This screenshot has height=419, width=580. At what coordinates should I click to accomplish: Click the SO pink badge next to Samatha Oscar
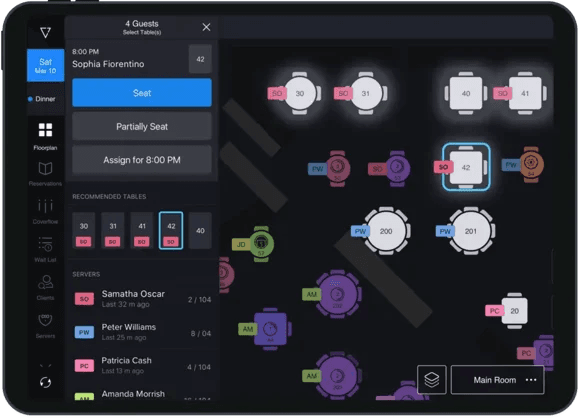tap(84, 299)
